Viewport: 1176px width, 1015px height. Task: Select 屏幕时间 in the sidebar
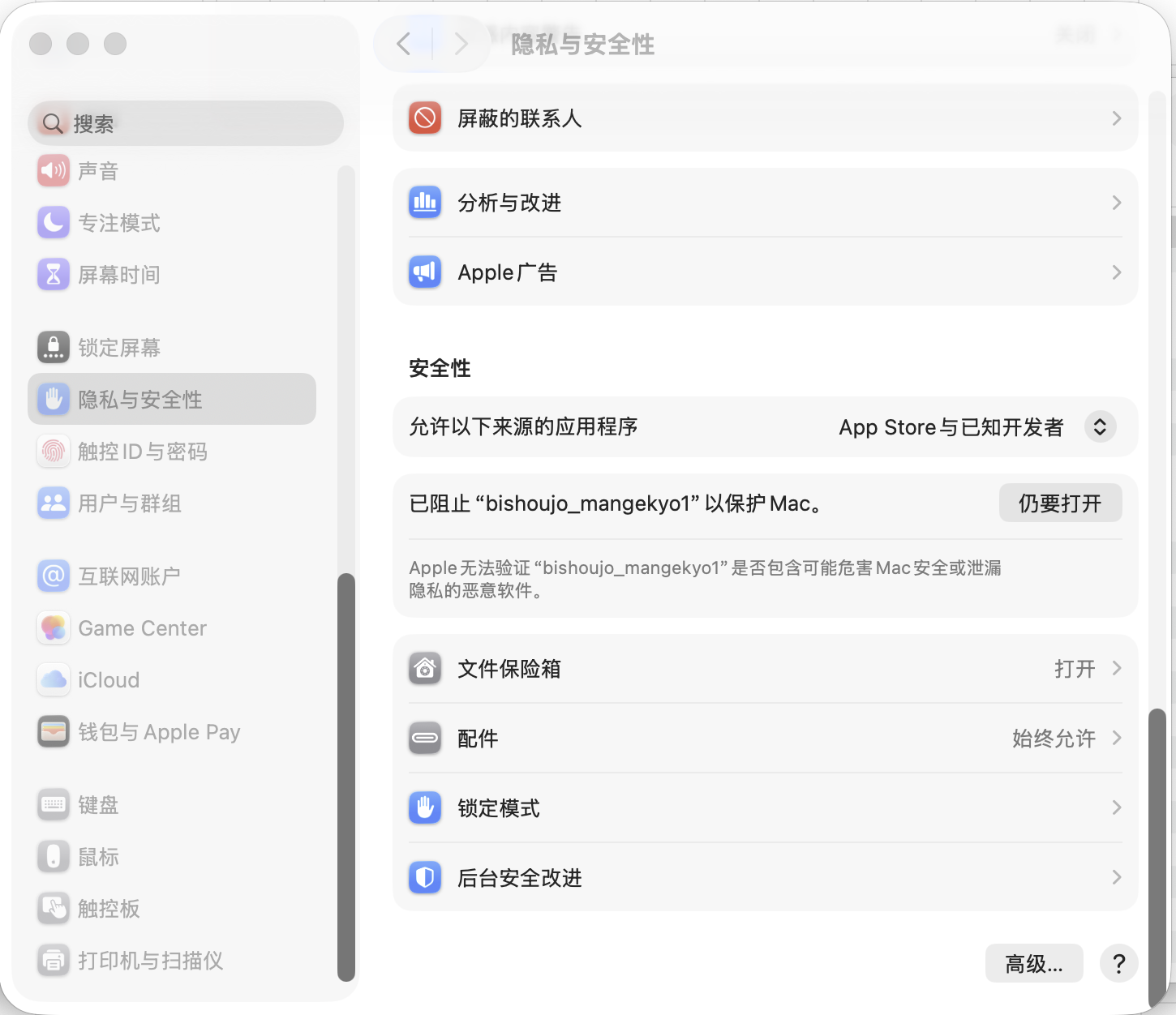(119, 275)
